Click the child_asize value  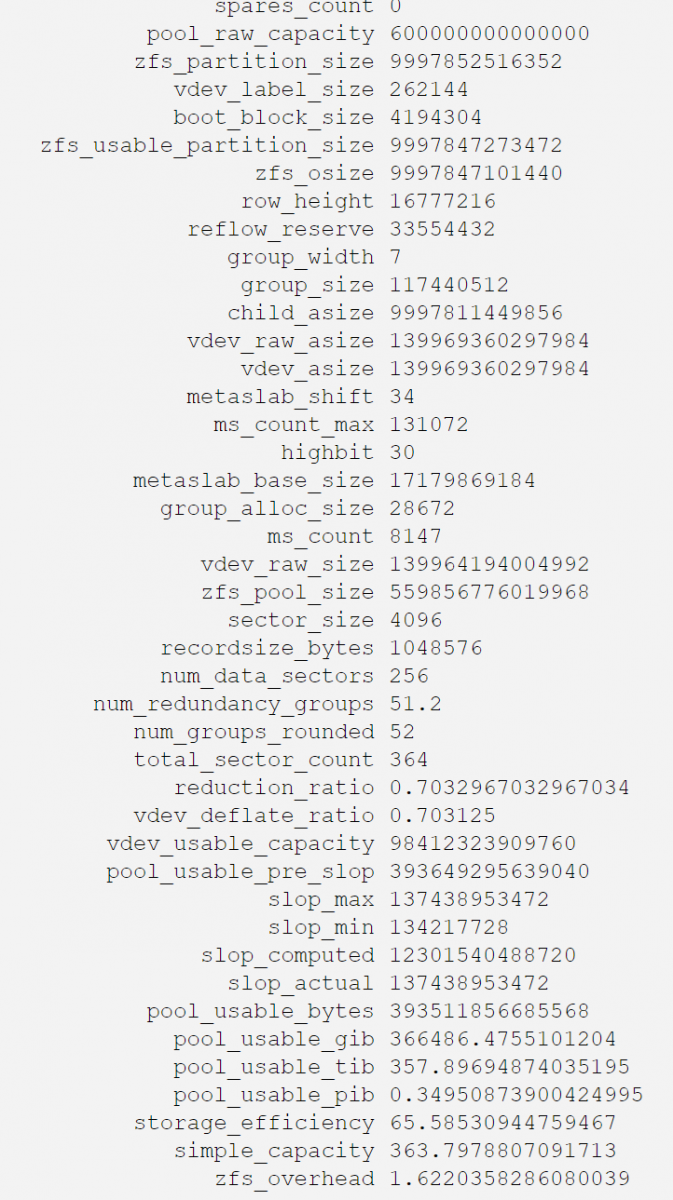coord(476,314)
